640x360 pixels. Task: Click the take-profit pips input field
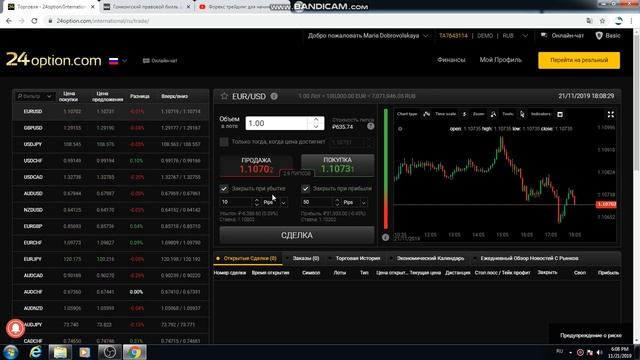[317, 202]
